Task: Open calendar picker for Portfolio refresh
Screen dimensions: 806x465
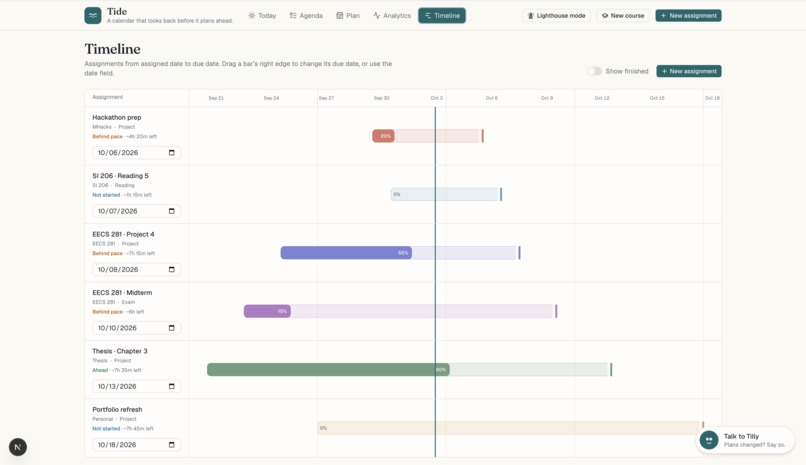Action: pos(172,445)
